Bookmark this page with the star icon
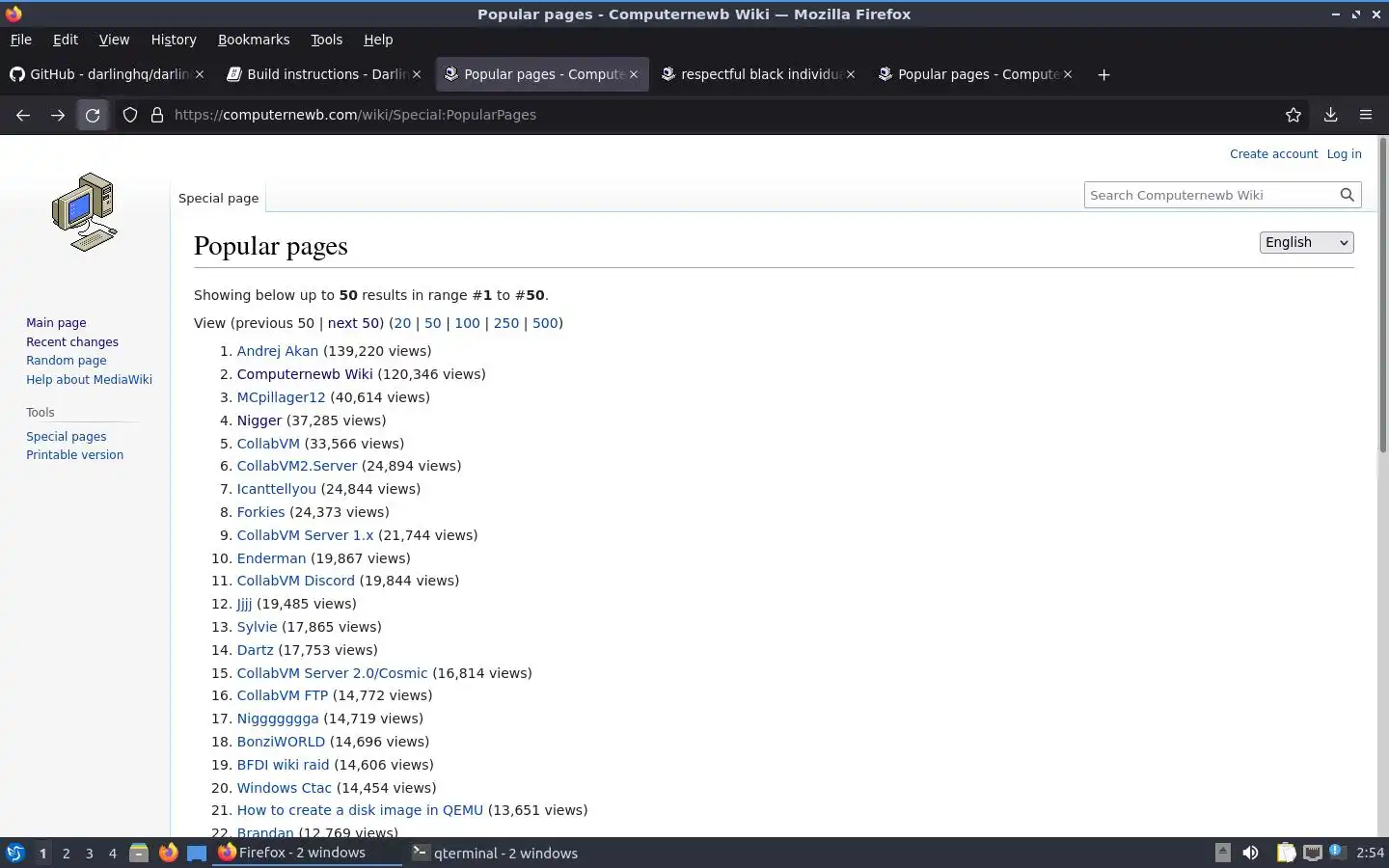The width and height of the screenshot is (1389, 868). (1294, 115)
